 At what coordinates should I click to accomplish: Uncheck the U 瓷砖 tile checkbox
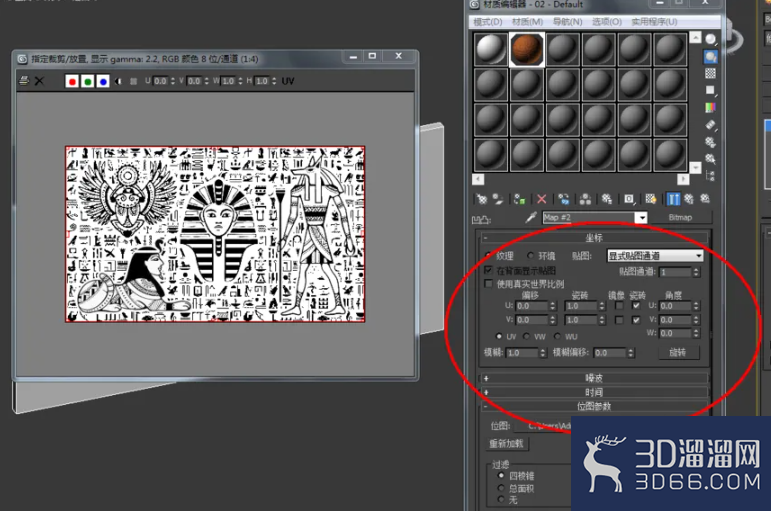coord(636,306)
